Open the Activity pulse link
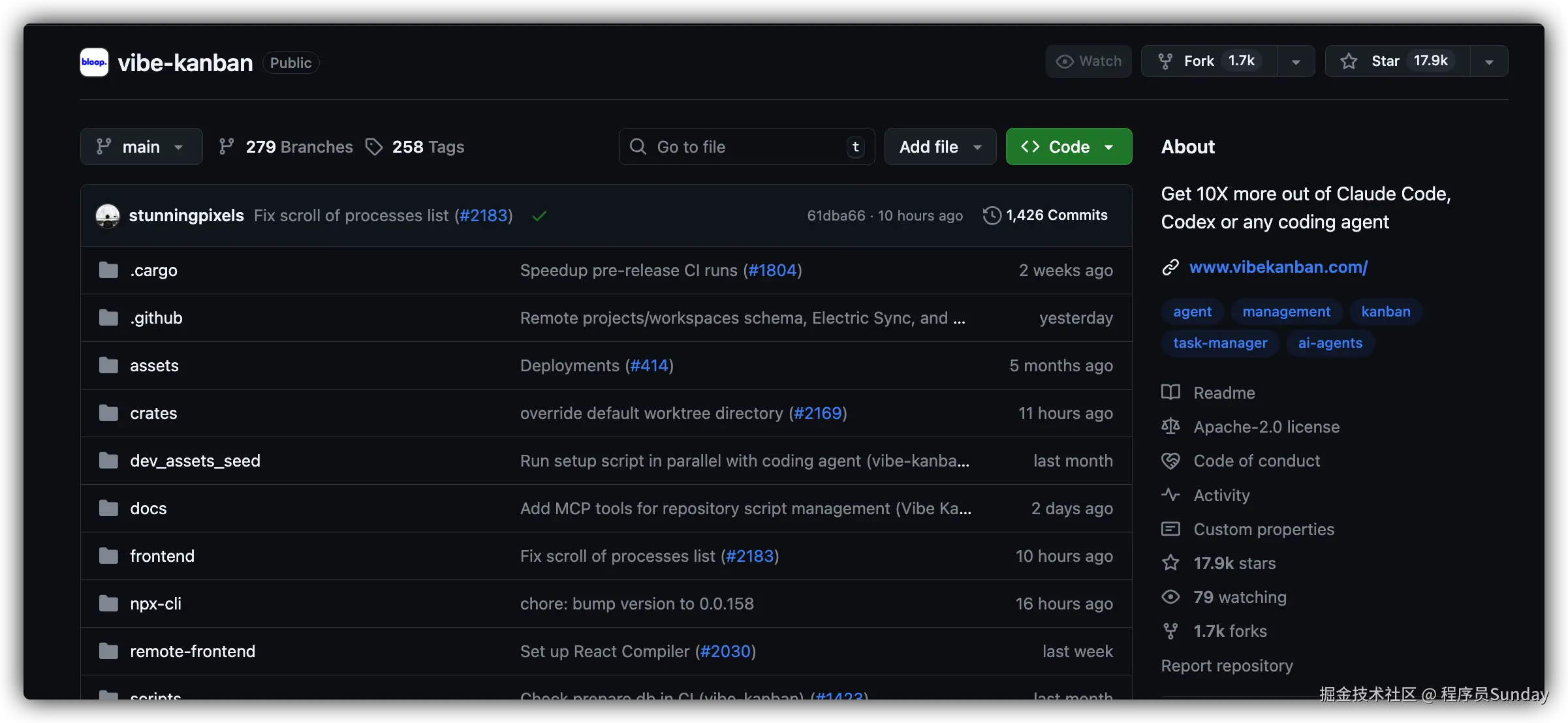This screenshot has height=723, width=1568. pos(1221,495)
